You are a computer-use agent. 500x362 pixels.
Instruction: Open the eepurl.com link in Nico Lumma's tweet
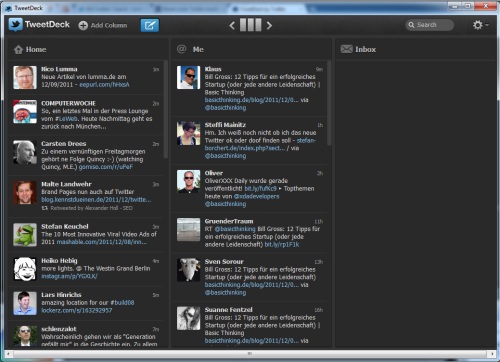pos(104,85)
